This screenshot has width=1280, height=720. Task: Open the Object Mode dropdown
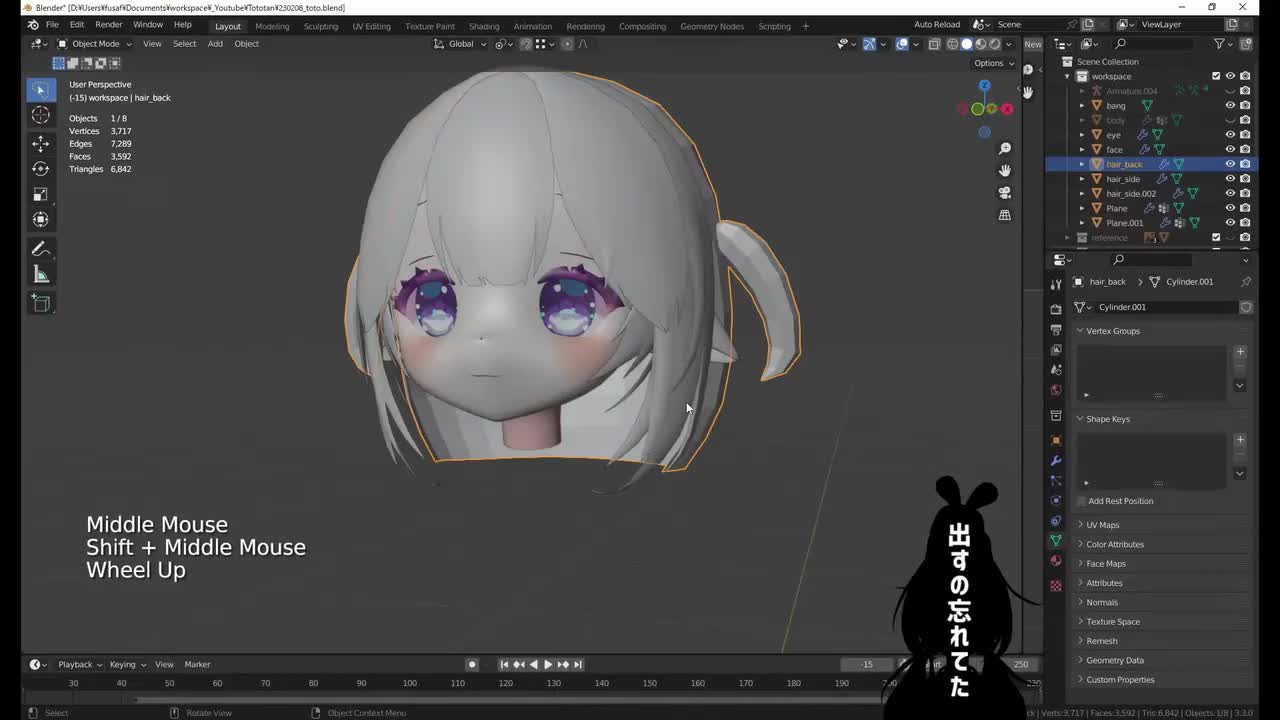pos(94,44)
